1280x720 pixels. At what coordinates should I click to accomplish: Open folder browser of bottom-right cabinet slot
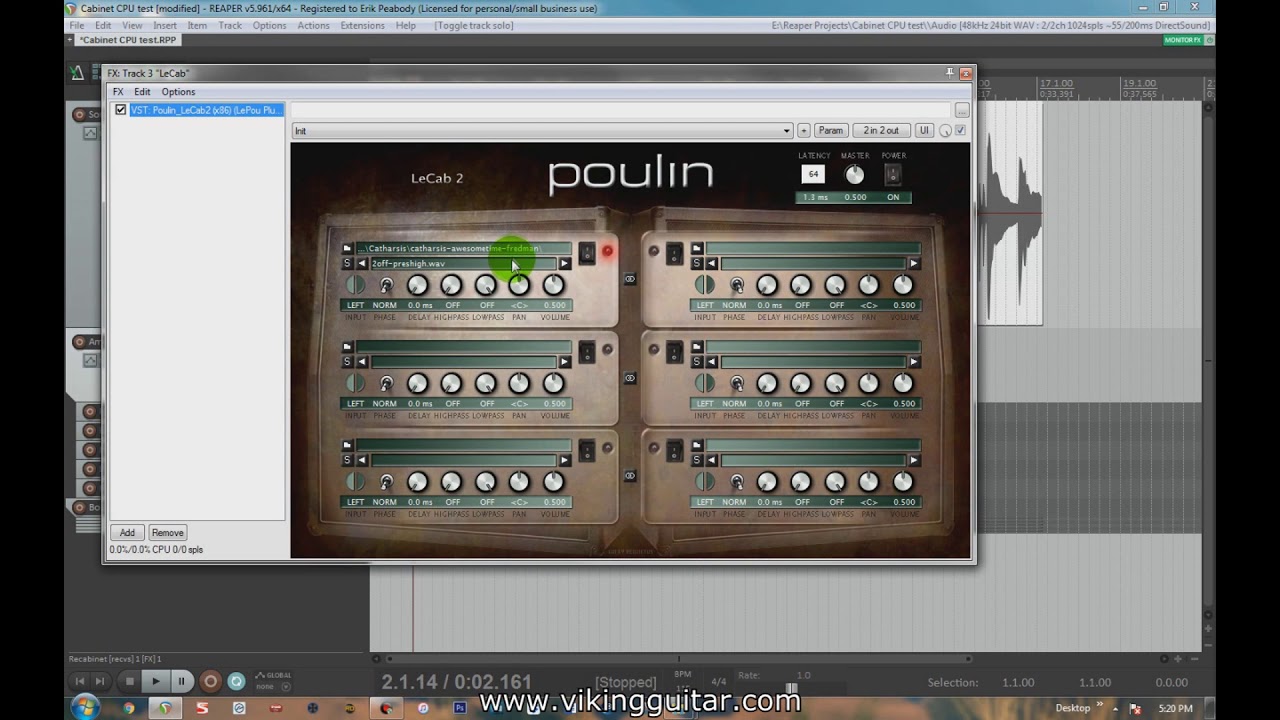697,446
